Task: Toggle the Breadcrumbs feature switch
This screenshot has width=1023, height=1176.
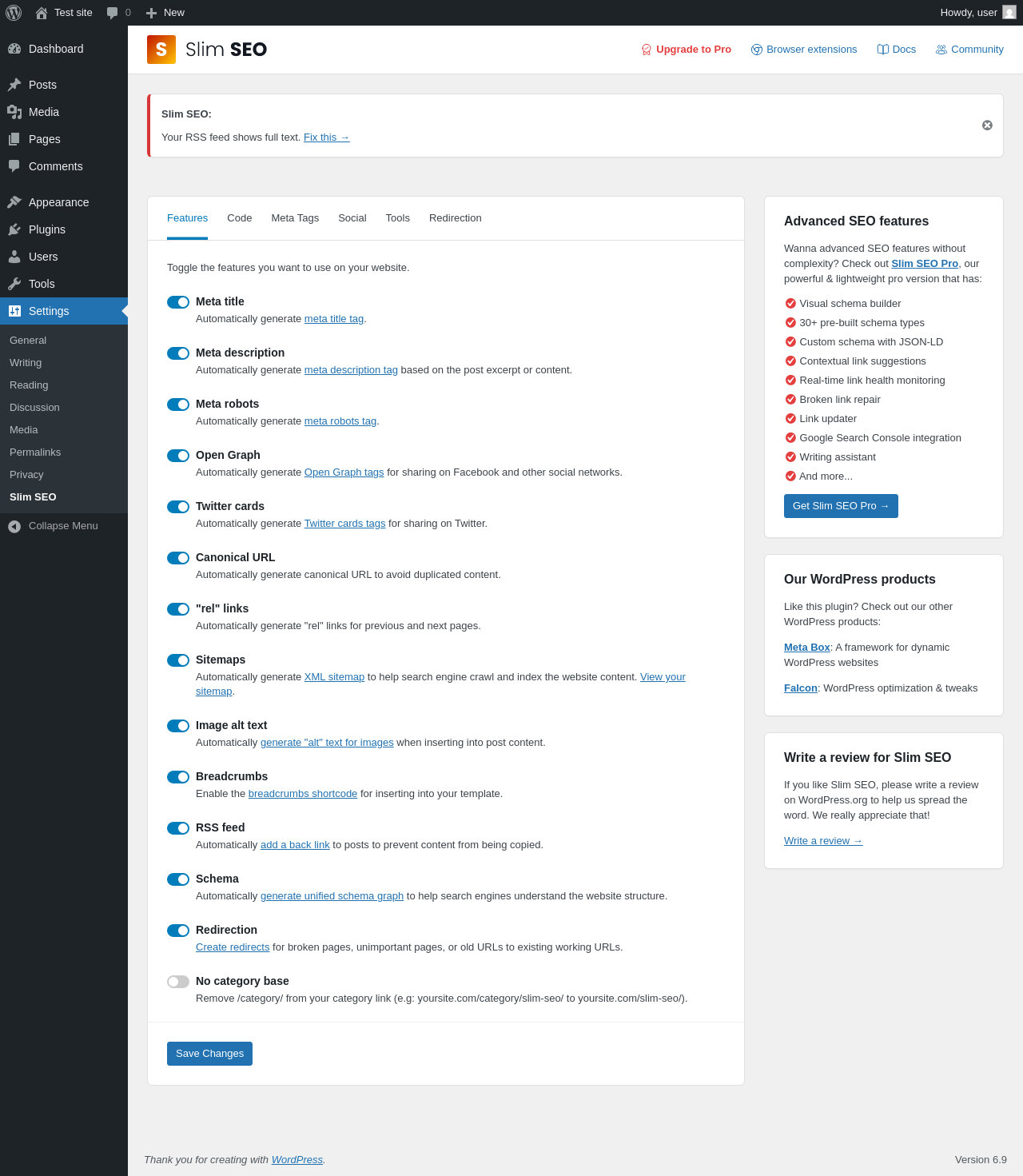Action: pyautogui.click(x=178, y=777)
